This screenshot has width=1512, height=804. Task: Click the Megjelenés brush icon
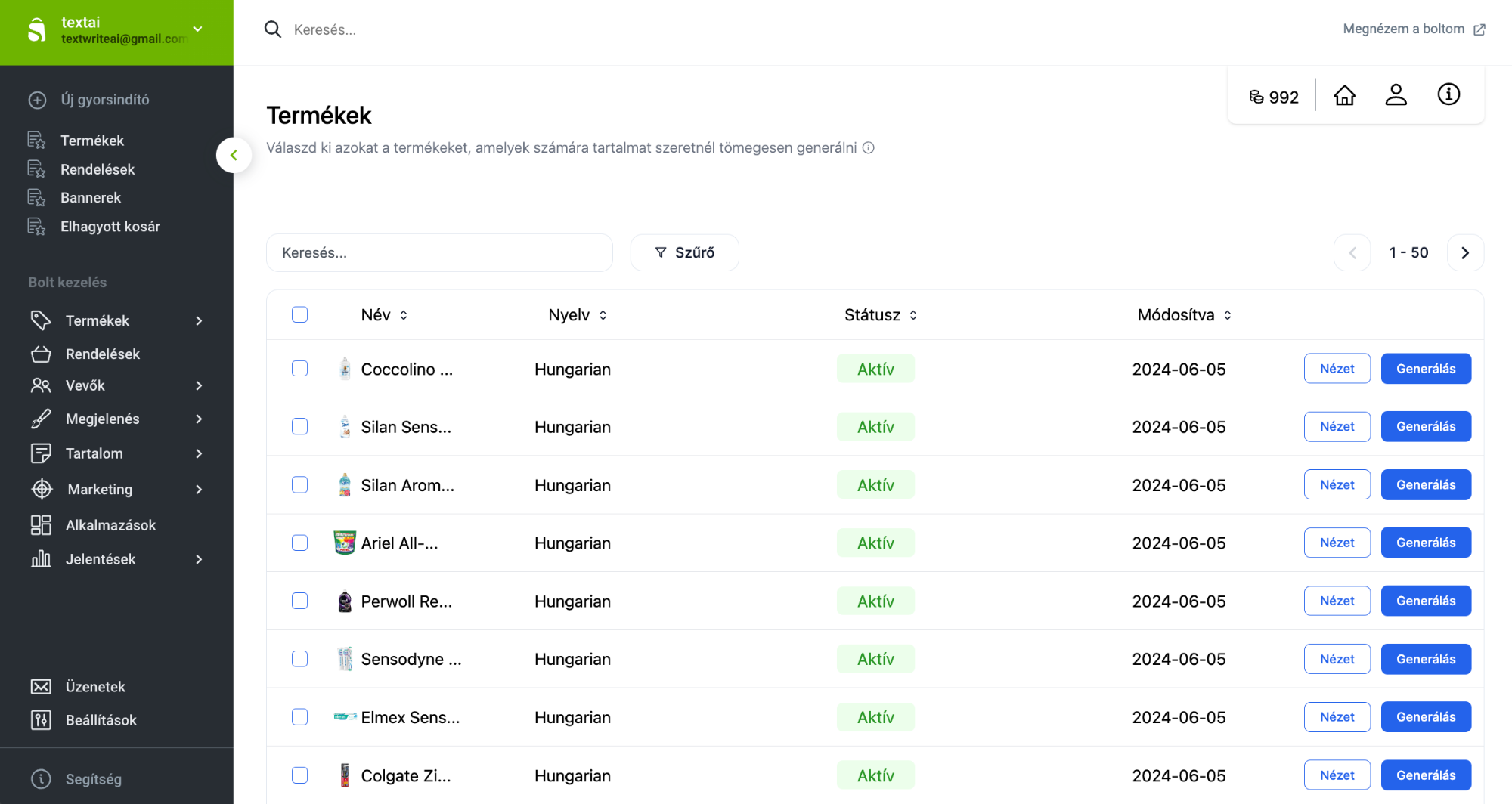pos(41,419)
